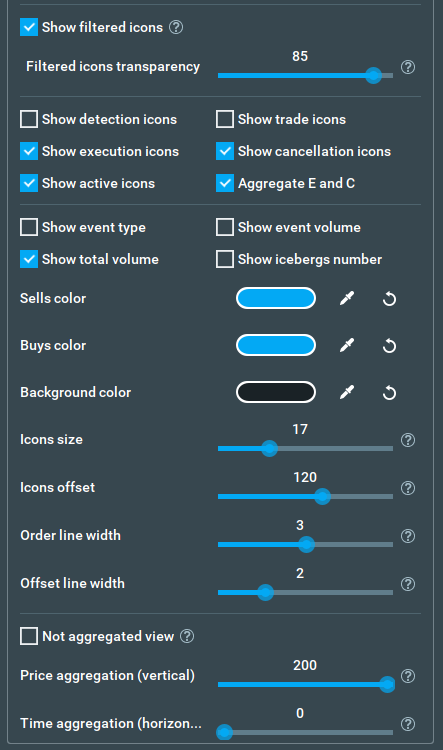Open help for Price aggregation (vertical)
Image resolution: width=443 pixels, height=750 pixels.
point(408,676)
